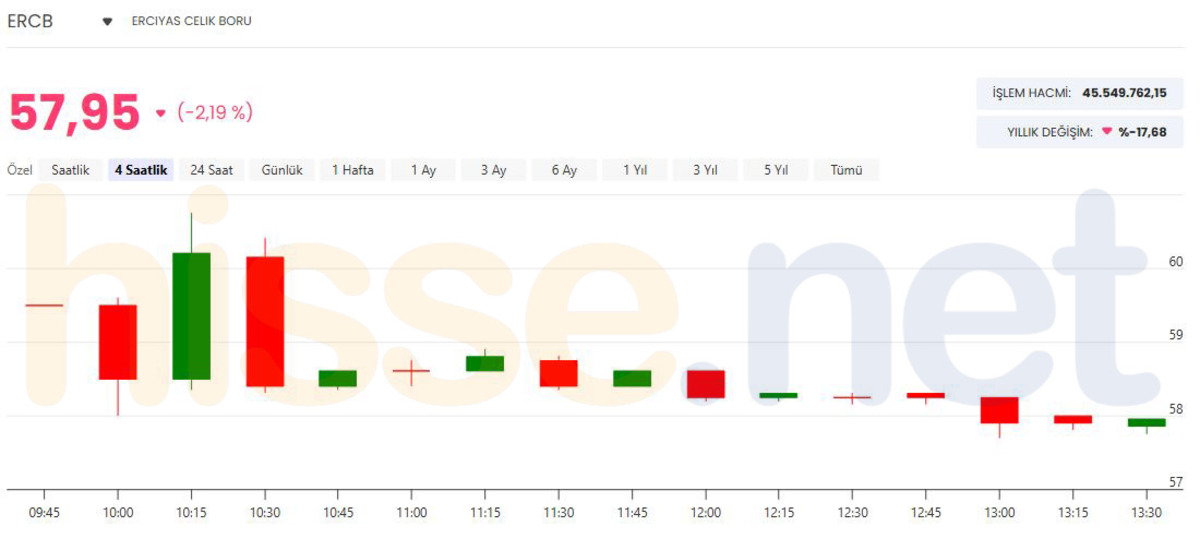Screen dimensions: 1200x538
Task: Click the 10:15 time axis label
Action: tap(191, 512)
